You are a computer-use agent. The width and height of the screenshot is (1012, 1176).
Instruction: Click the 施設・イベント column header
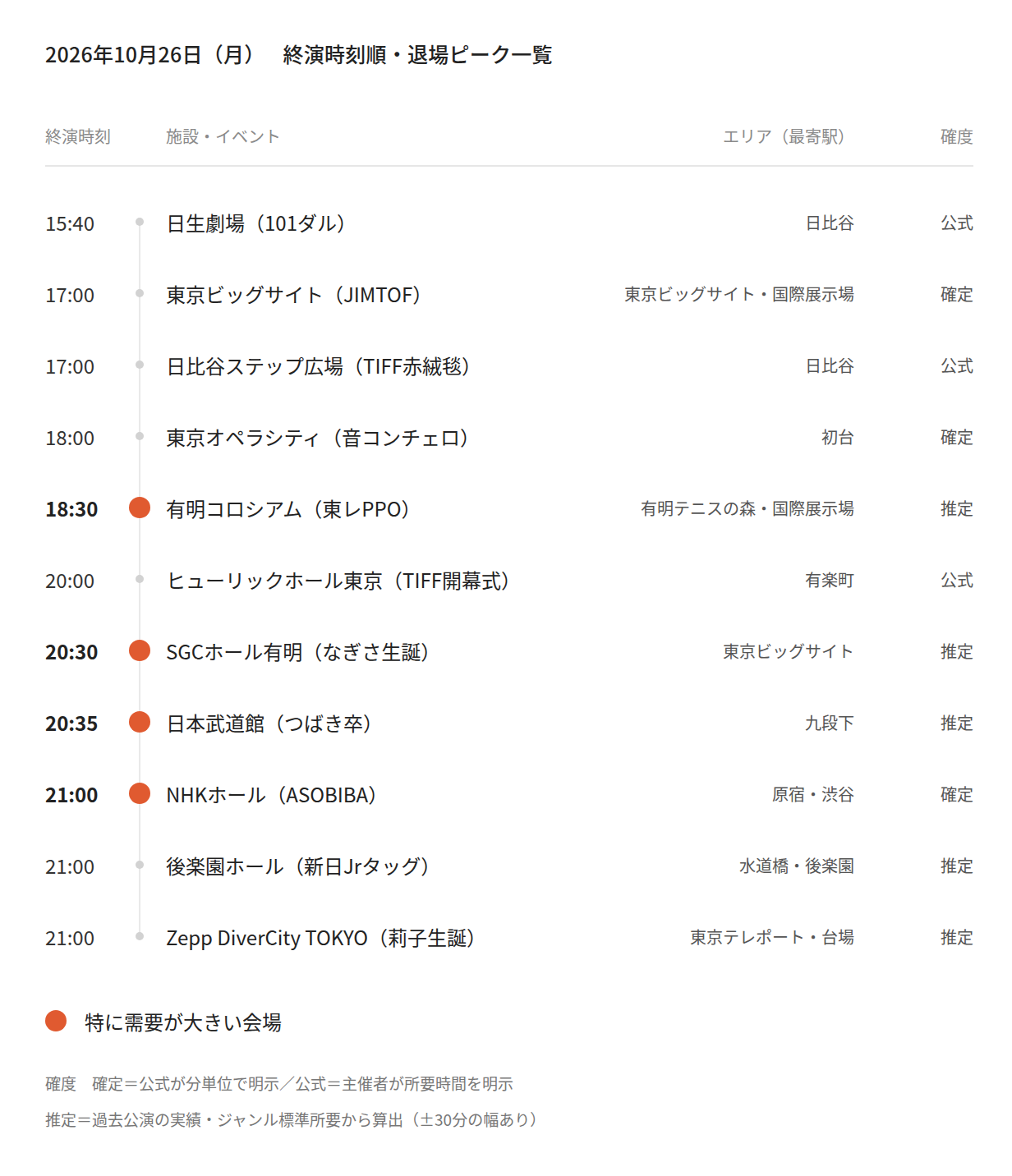pos(223,136)
